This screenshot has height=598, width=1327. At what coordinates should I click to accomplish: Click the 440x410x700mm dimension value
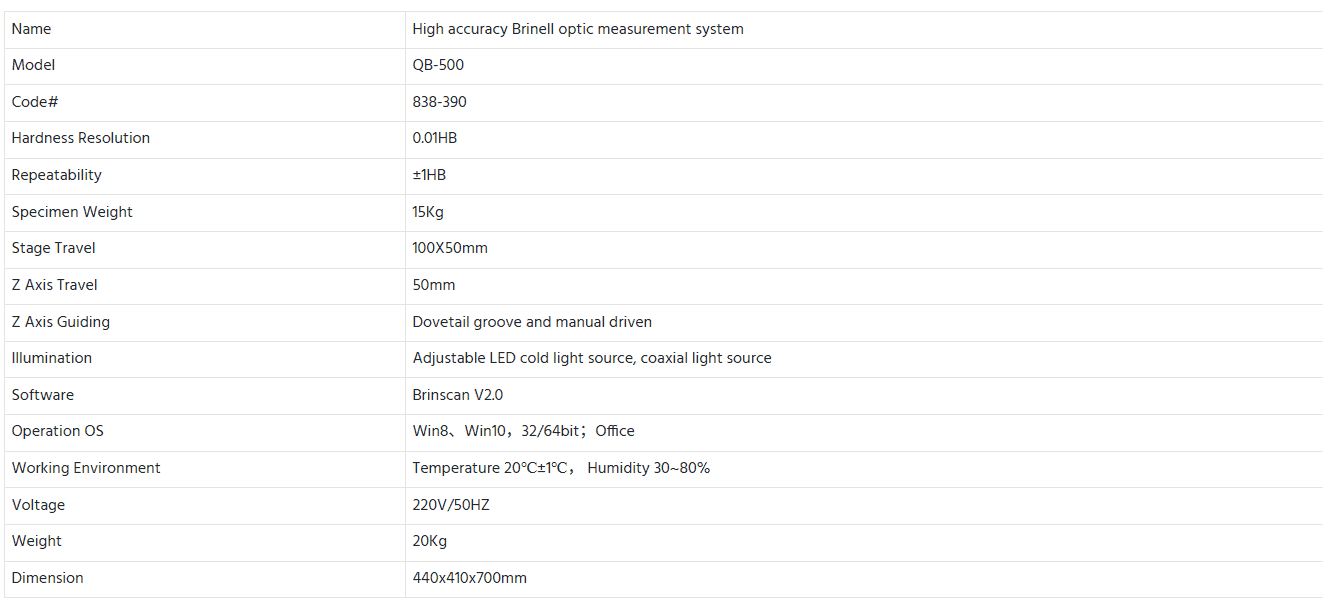tap(469, 578)
